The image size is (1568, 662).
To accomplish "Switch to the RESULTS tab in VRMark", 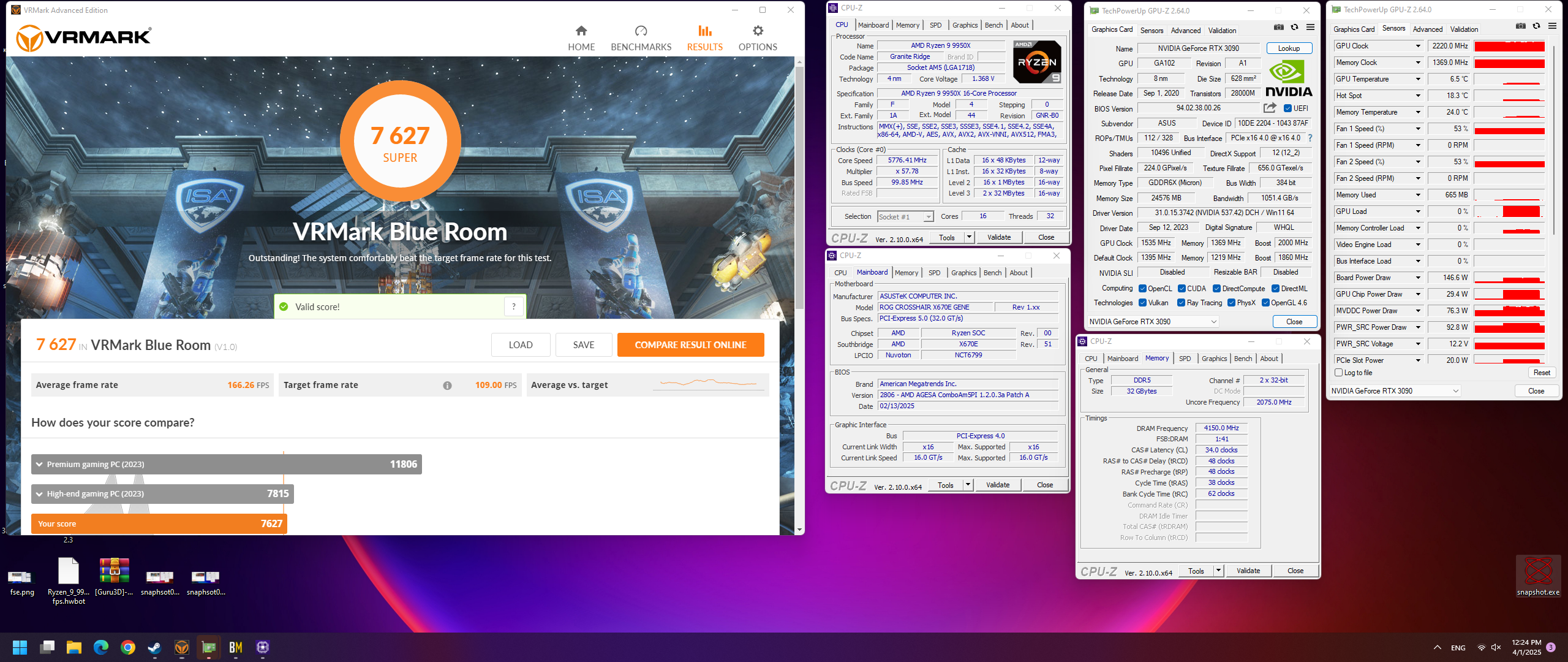I will (704, 38).
